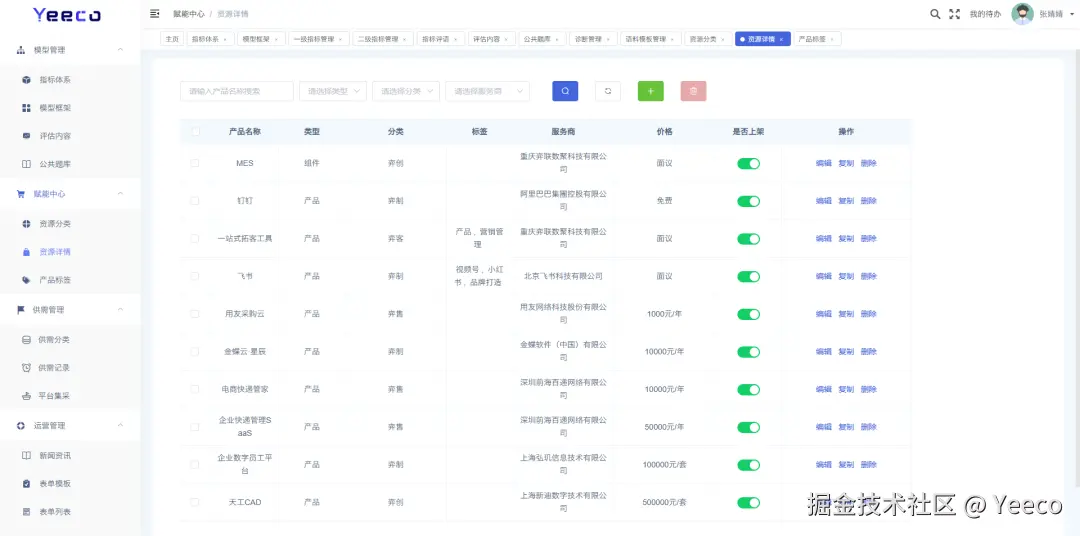The image size is (1080, 536).
Task: Click 编辑 for the 金蝶云·星辰 row
Action: point(824,351)
